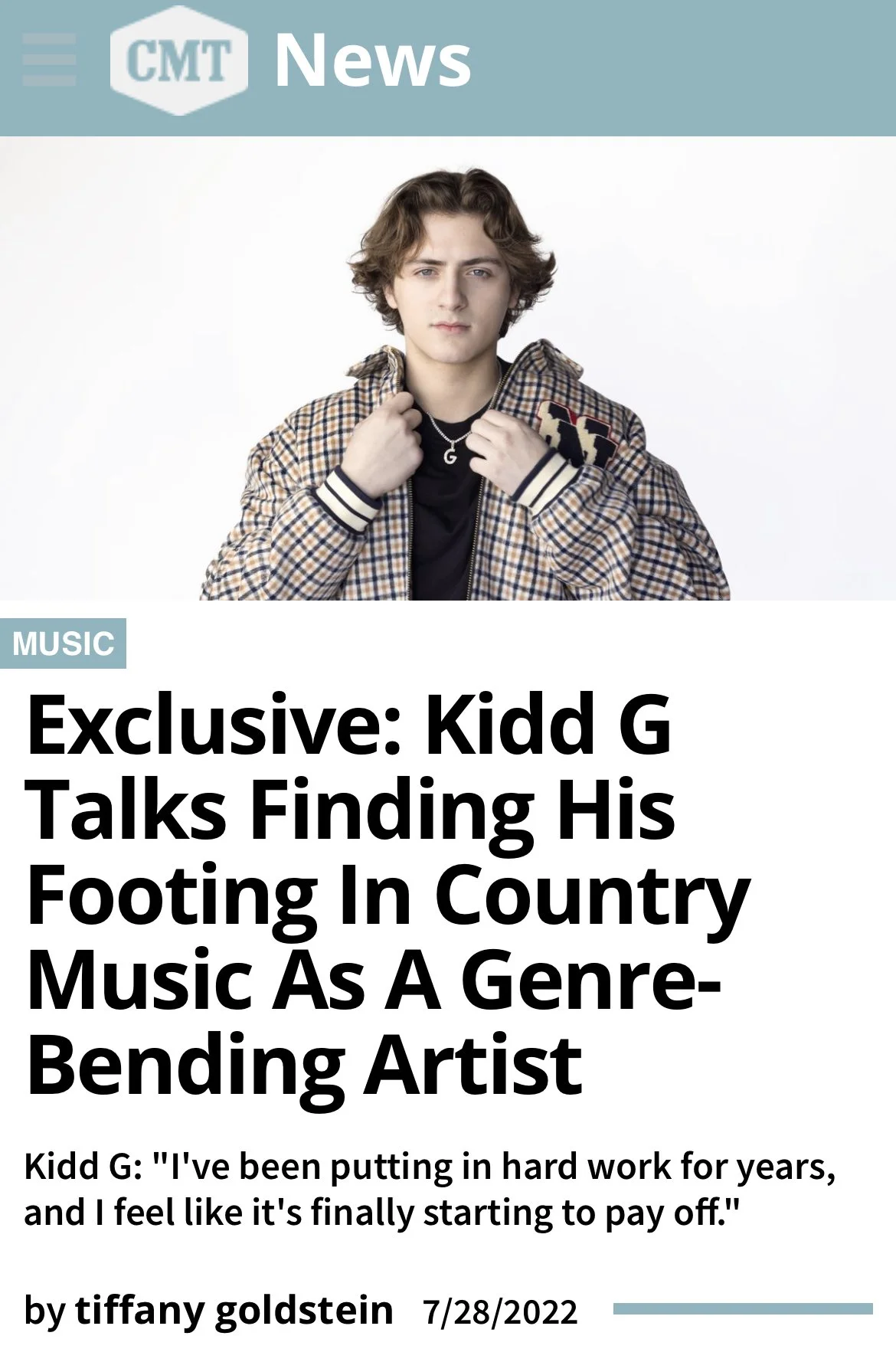Click the G pendant in the photo
This screenshot has width=896, height=1362.
[450, 455]
